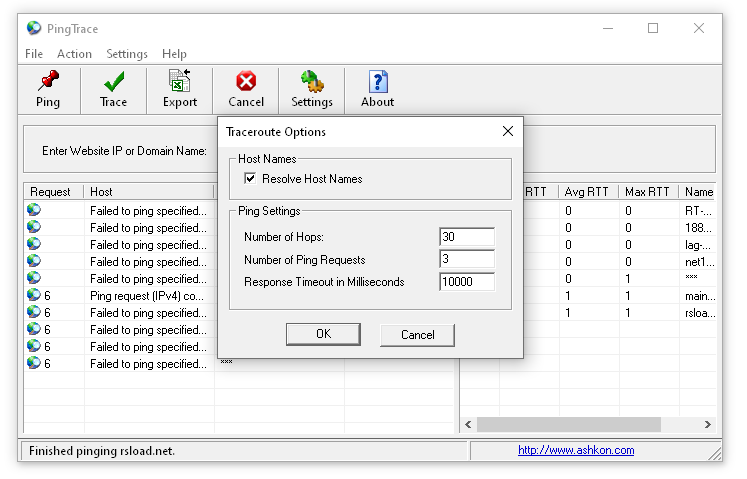Sort by the Host column header

149,192
